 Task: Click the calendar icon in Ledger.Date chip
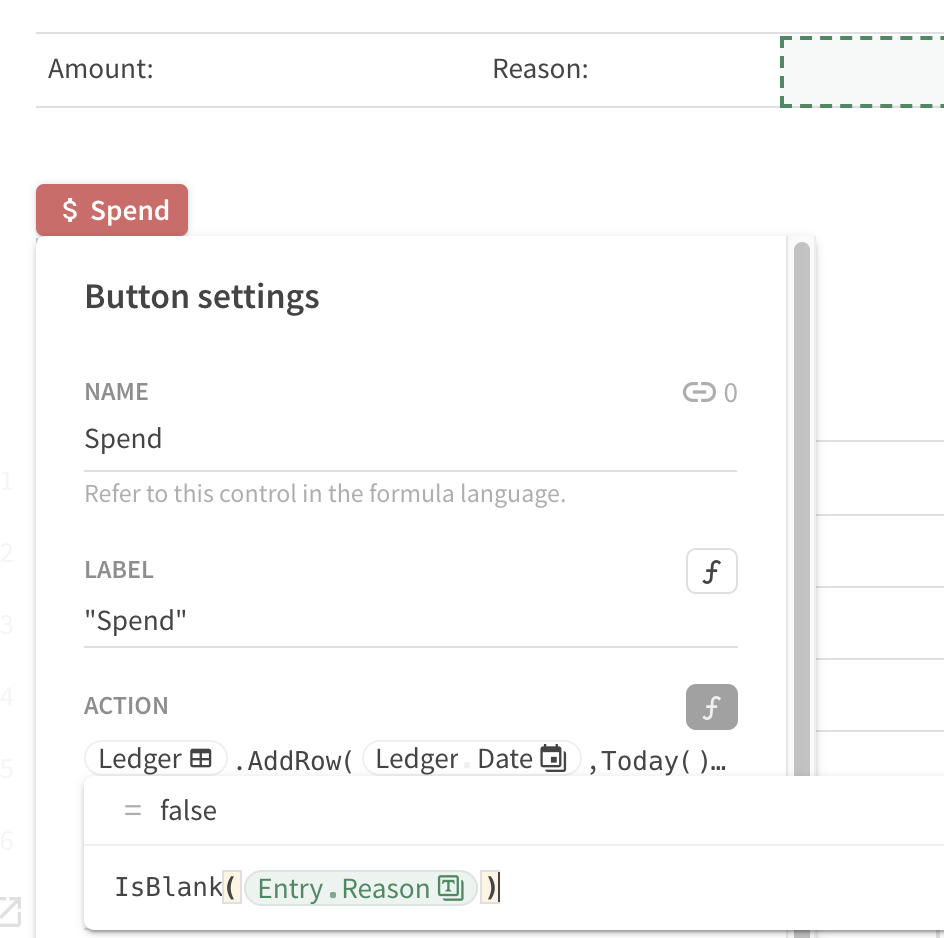[x=552, y=759]
